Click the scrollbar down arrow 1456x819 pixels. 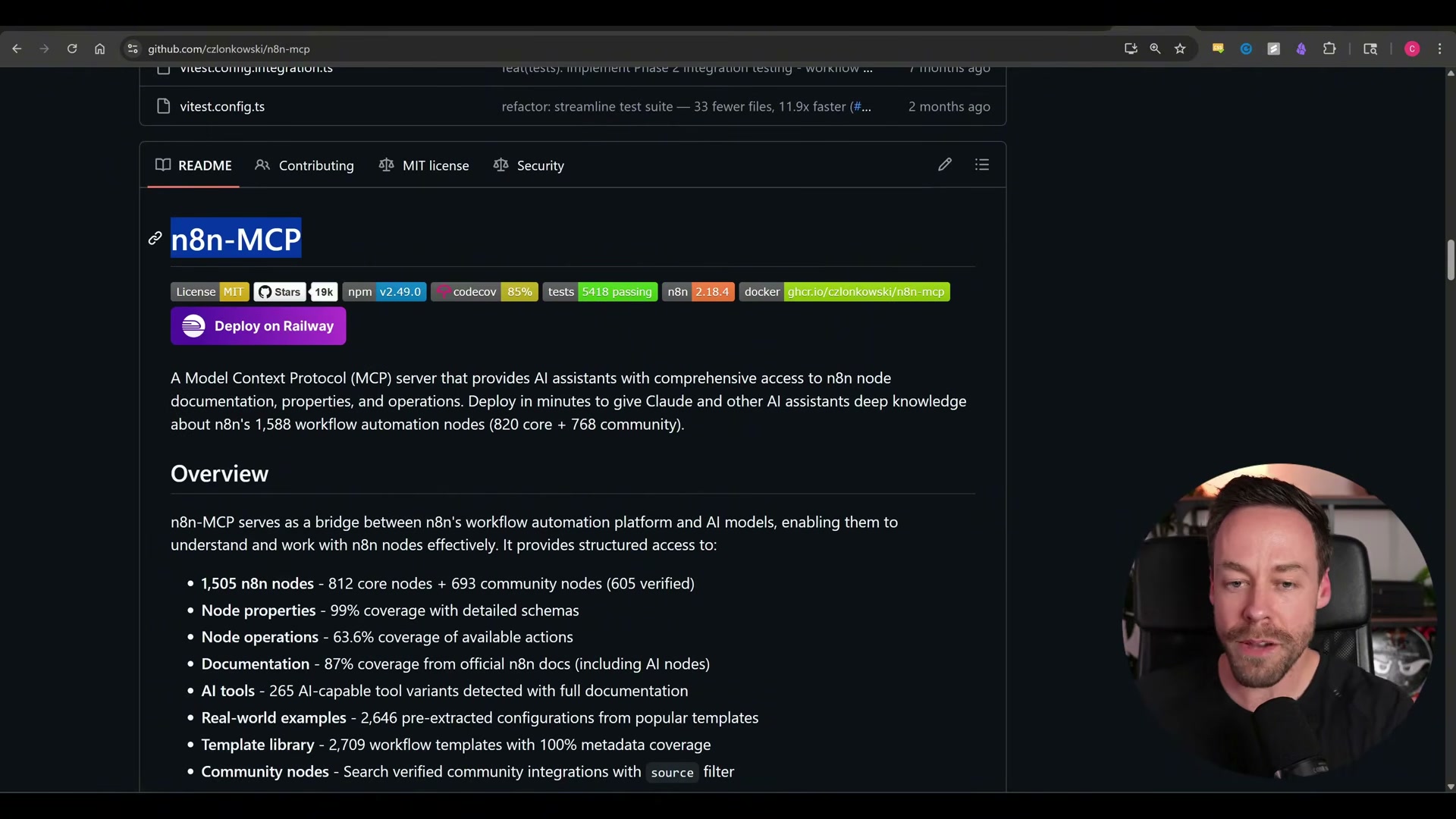[x=1450, y=786]
